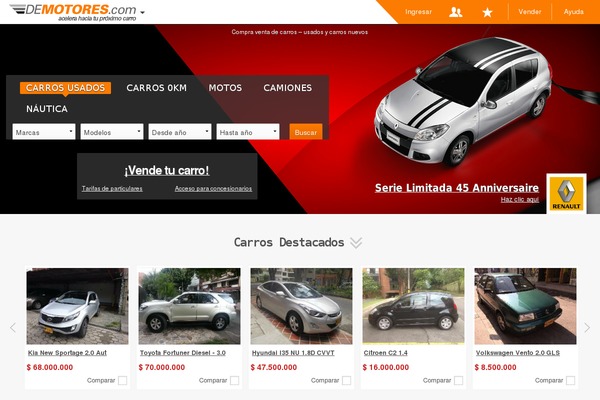Open Volkswagen Vento 2.0 GLS title
The height and width of the screenshot is (400, 600).
point(518,353)
